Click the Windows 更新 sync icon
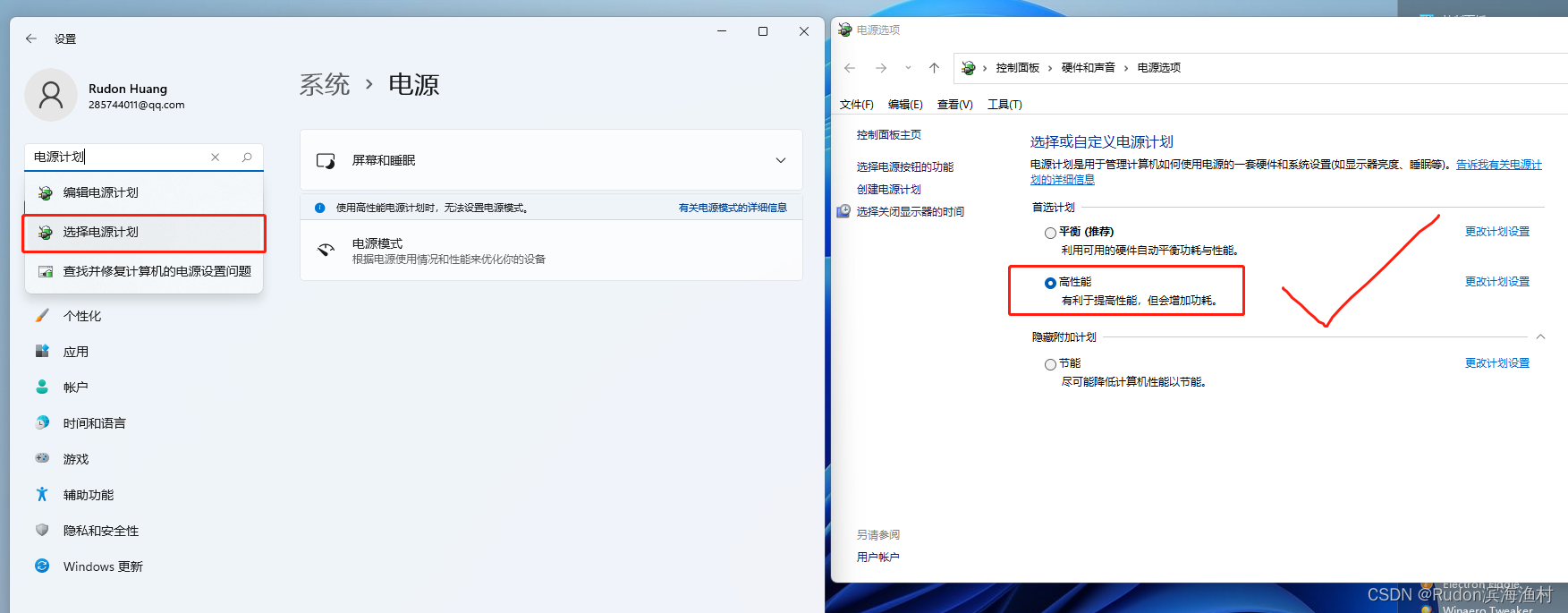The image size is (1568, 613). (42, 566)
